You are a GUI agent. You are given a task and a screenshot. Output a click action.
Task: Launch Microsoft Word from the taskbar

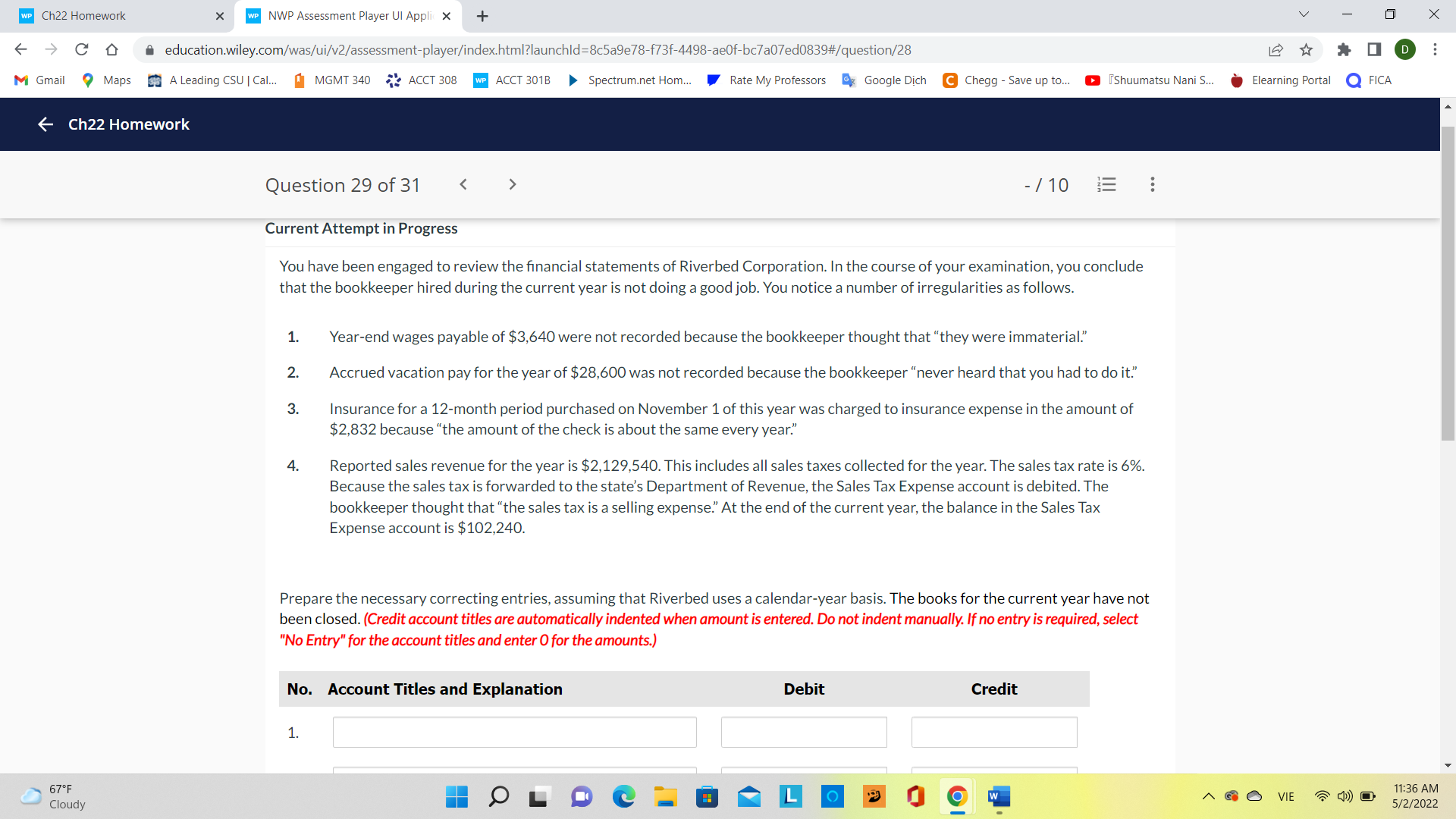tap(998, 796)
